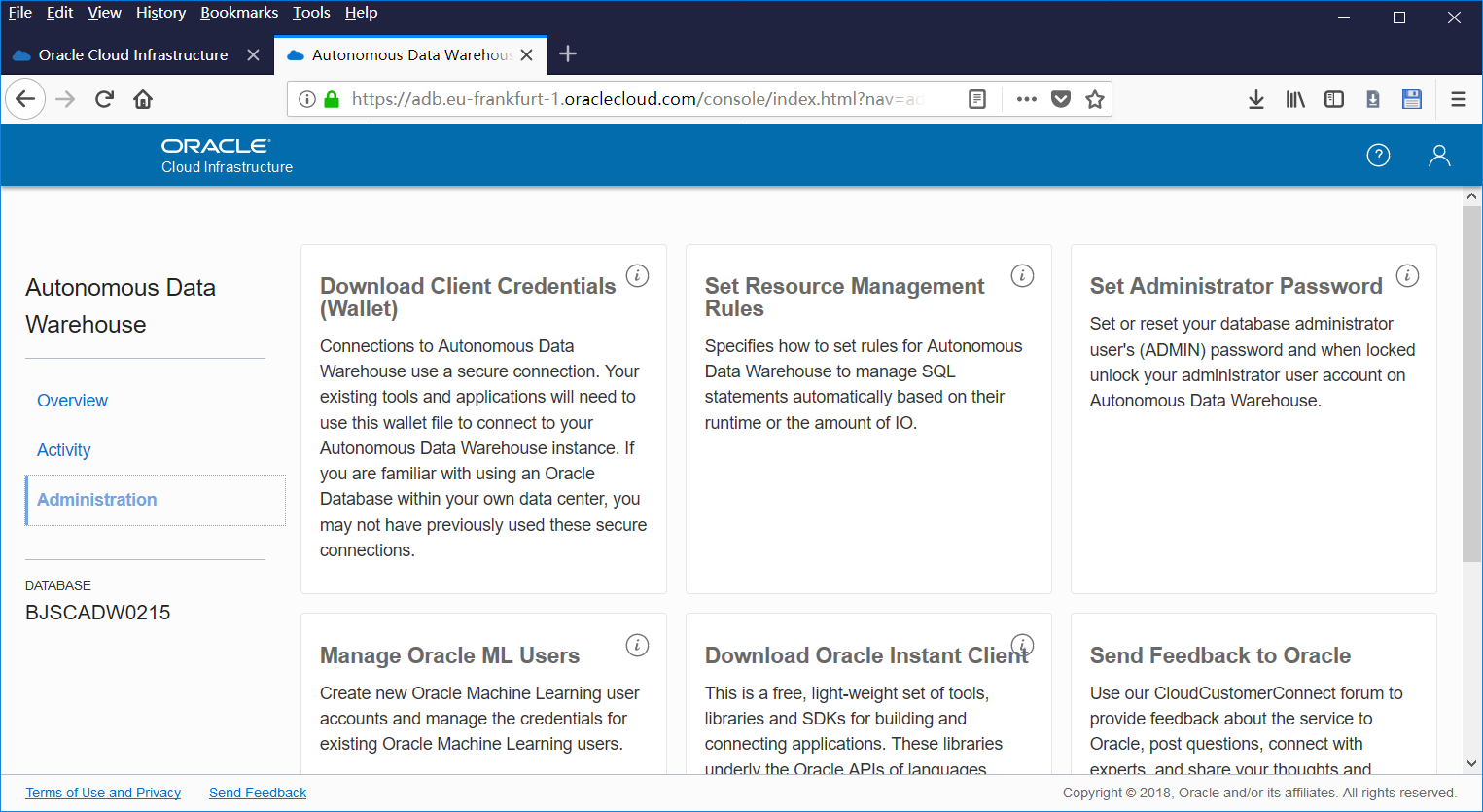Open the library bookshelf icon
Viewport: 1483px width, 812px height.
pyautogui.click(x=1295, y=99)
